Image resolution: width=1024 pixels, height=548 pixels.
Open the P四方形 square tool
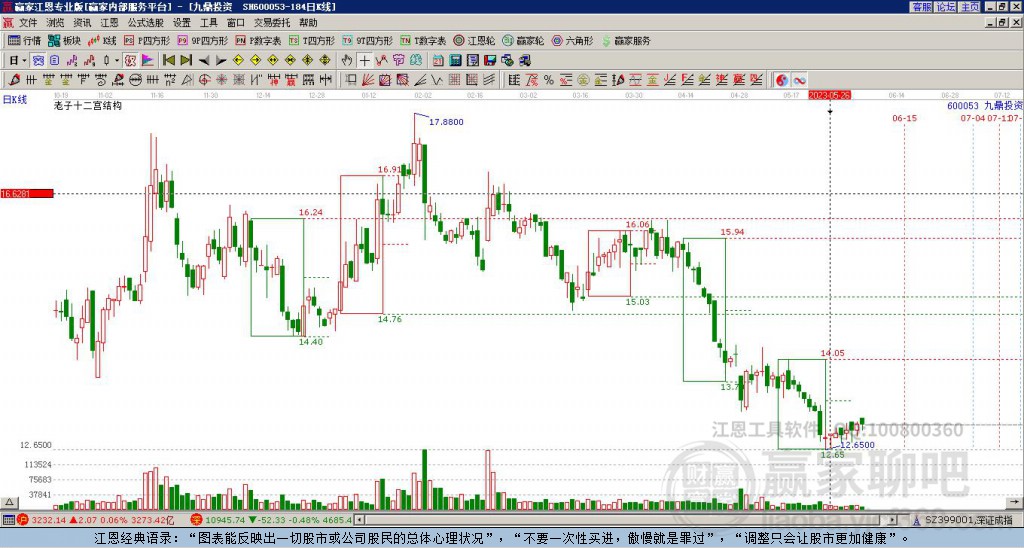pyautogui.click(x=147, y=40)
